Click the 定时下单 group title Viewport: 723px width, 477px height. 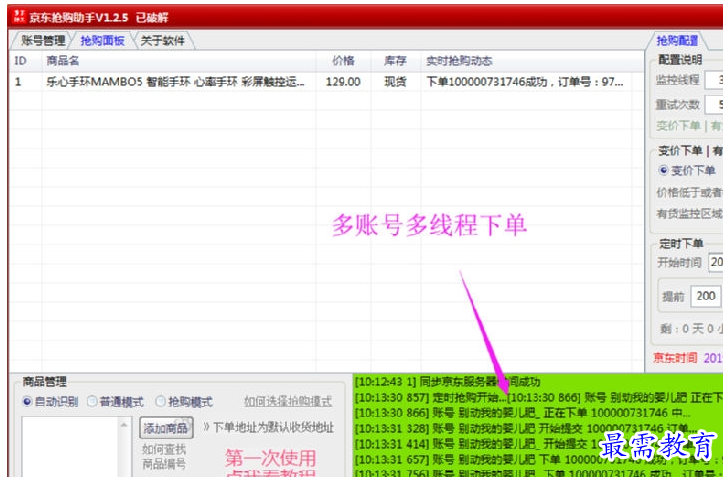[x=681, y=243]
